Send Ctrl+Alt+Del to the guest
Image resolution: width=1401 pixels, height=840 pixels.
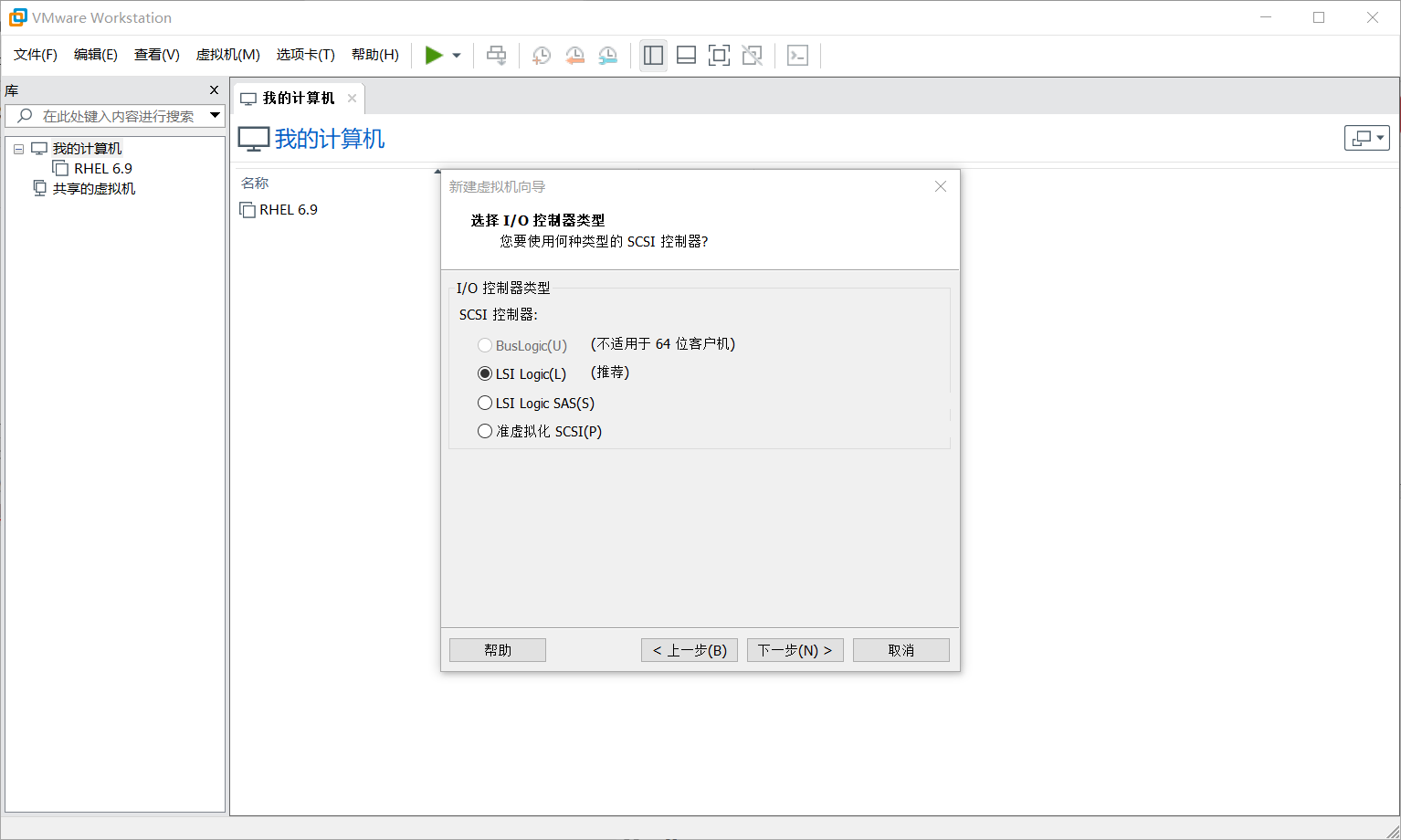[x=496, y=55]
